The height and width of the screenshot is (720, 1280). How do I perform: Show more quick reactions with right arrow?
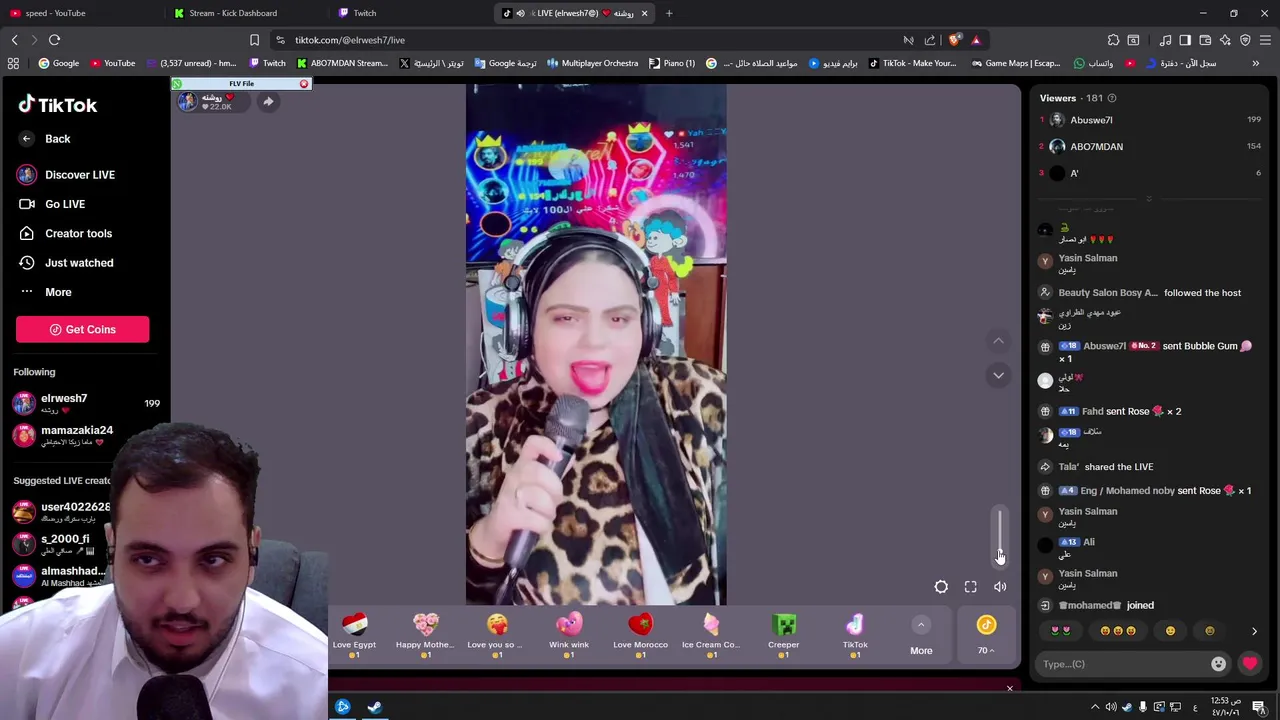point(1254,631)
